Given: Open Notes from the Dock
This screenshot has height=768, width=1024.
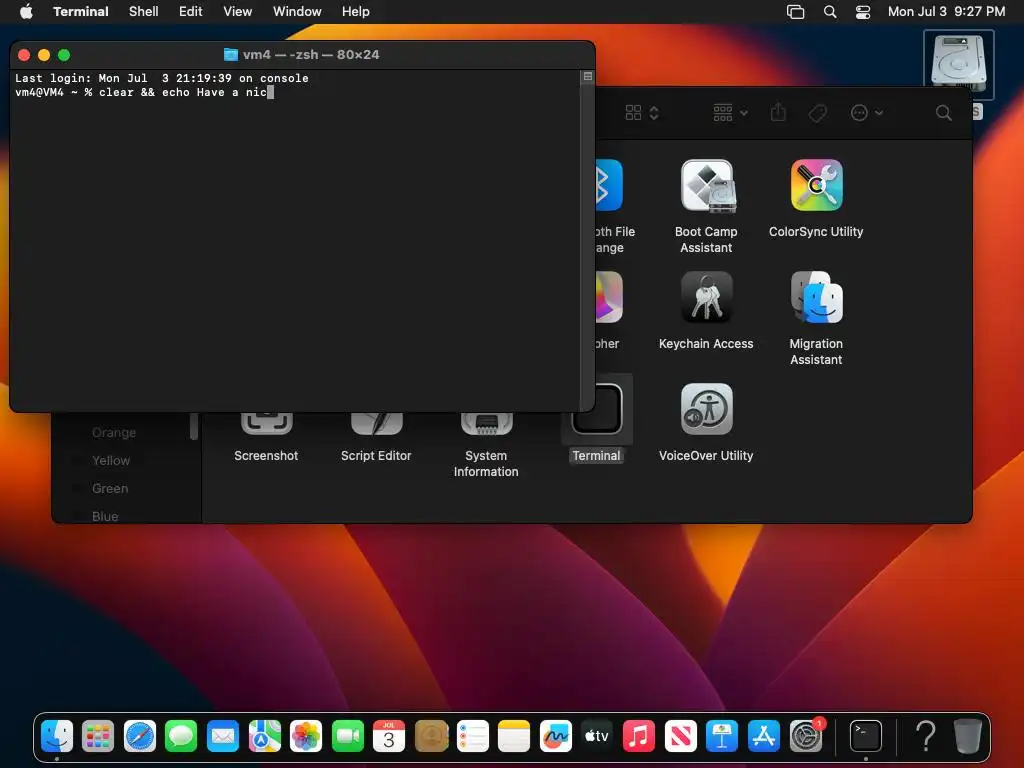Looking at the screenshot, I should [x=514, y=736].
